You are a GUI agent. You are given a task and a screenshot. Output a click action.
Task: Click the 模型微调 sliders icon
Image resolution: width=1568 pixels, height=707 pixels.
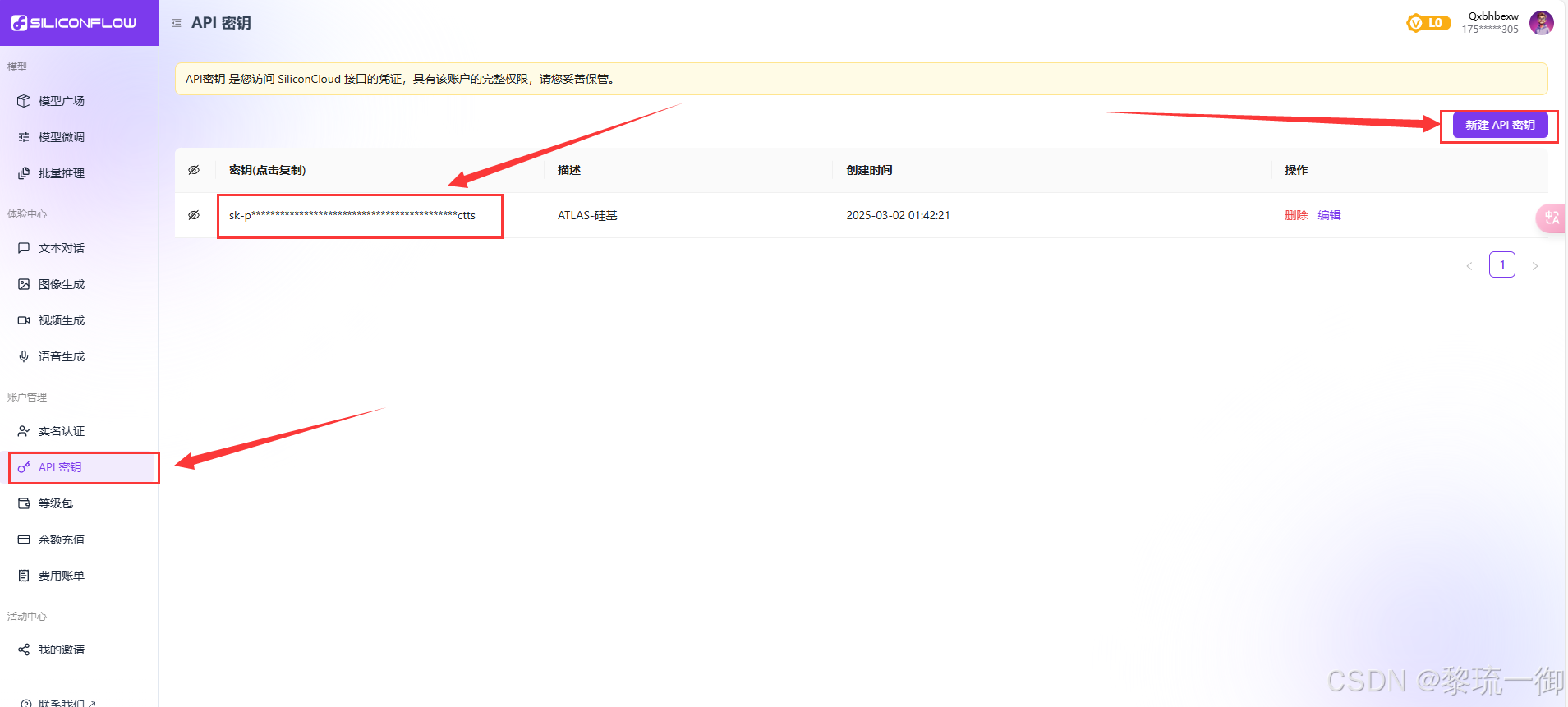point(24,137)
